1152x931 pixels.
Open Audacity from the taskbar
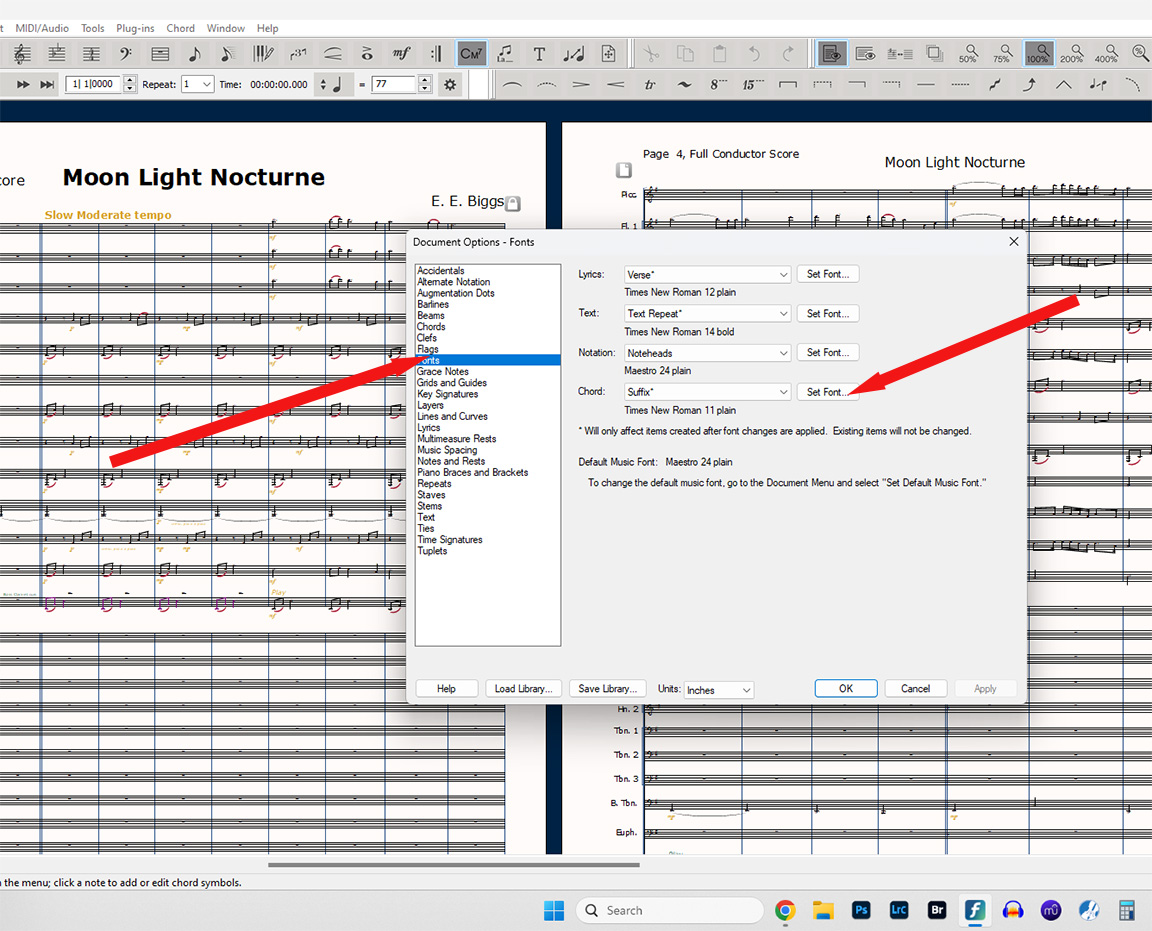click(1013, 910)
